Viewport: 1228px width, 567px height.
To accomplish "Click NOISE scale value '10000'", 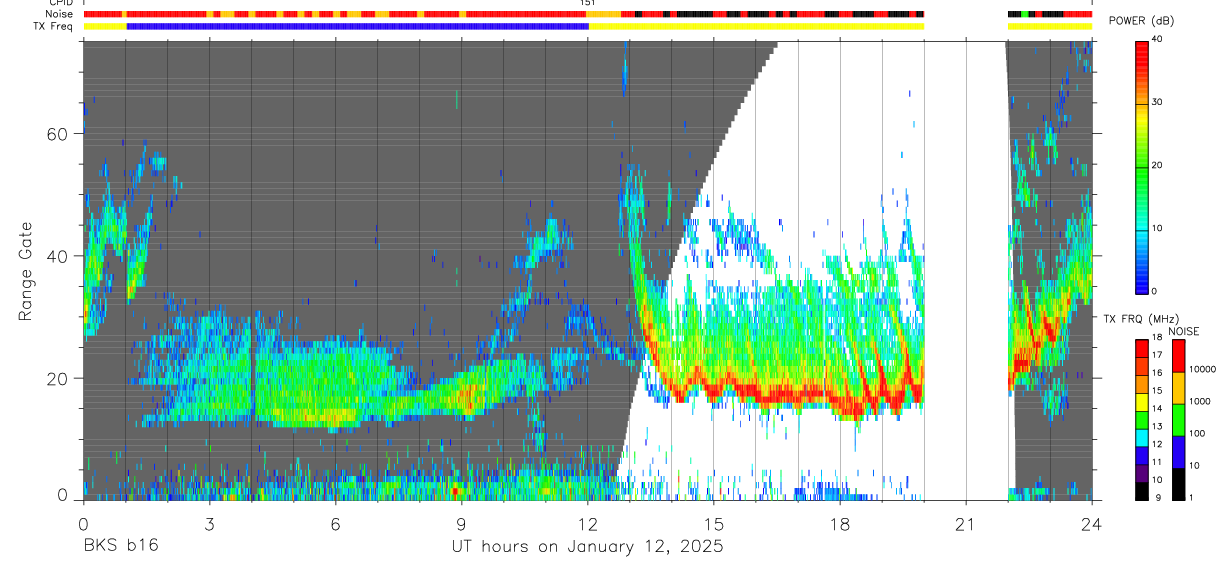I will [x=1202, y=369].
